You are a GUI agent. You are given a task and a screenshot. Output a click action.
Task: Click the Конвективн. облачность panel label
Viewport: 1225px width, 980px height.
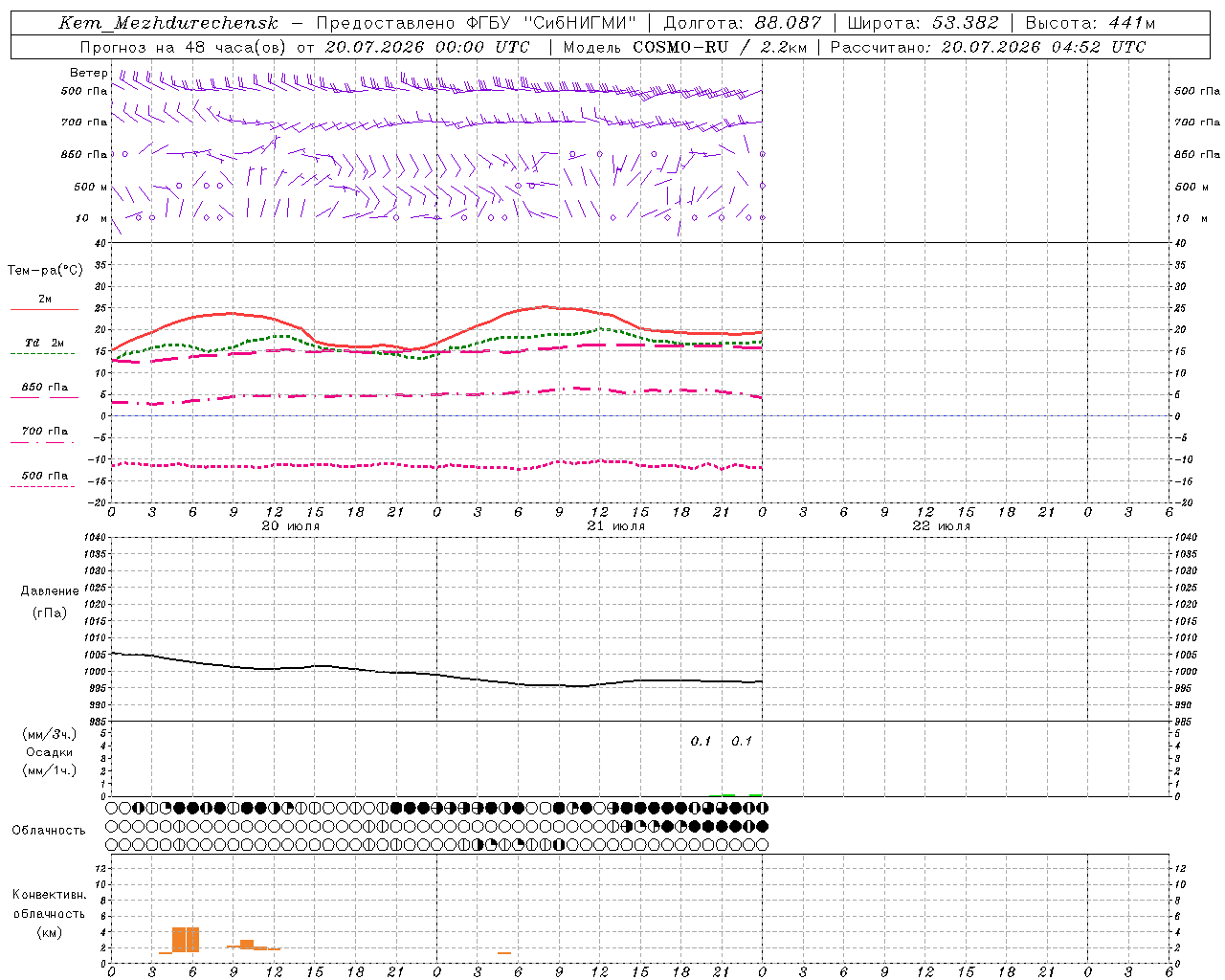point(50,913)
